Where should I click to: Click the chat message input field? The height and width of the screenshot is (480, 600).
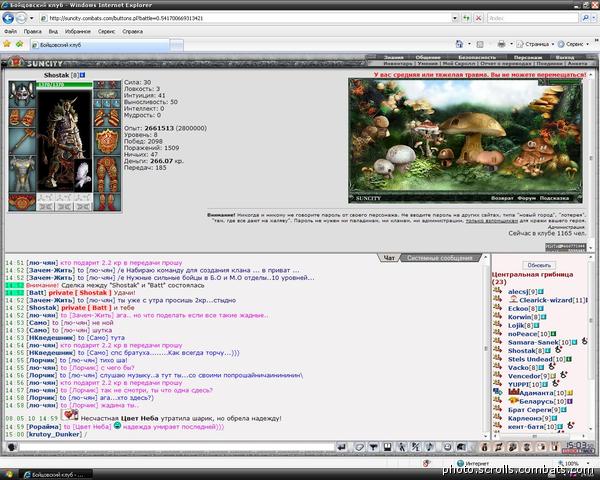(177, 447)
